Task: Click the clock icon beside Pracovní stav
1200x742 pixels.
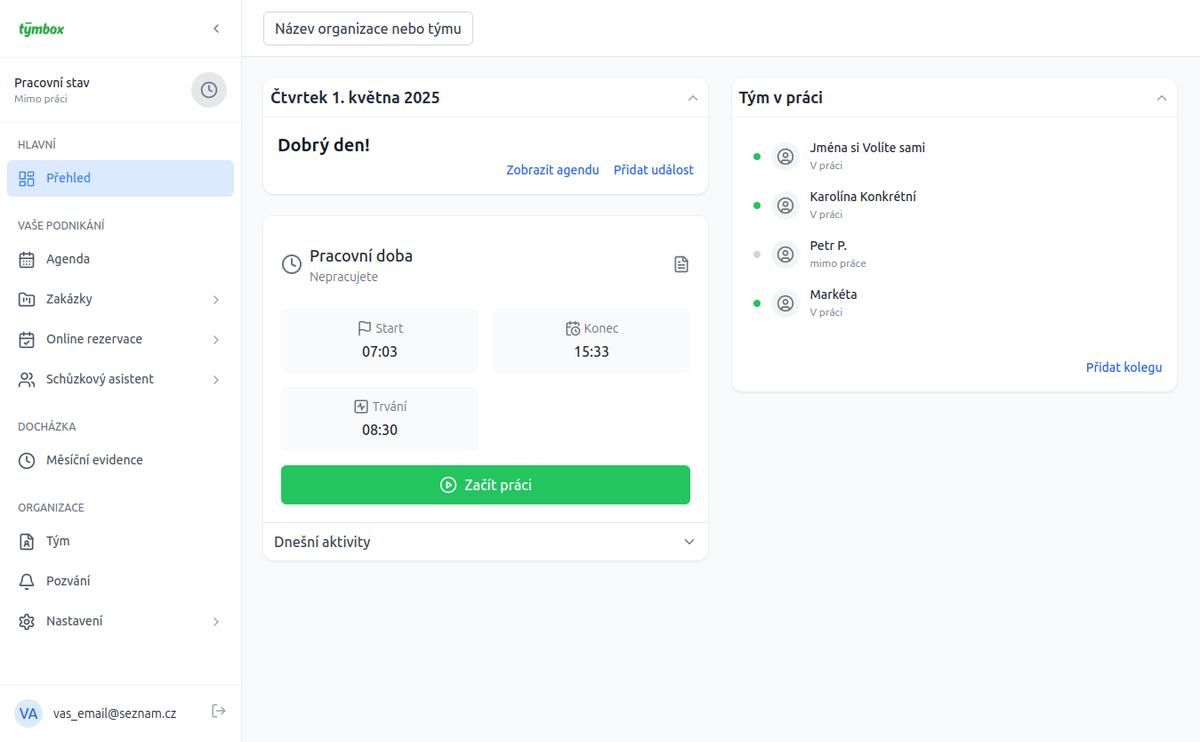Action: click(x=209, y=90)
